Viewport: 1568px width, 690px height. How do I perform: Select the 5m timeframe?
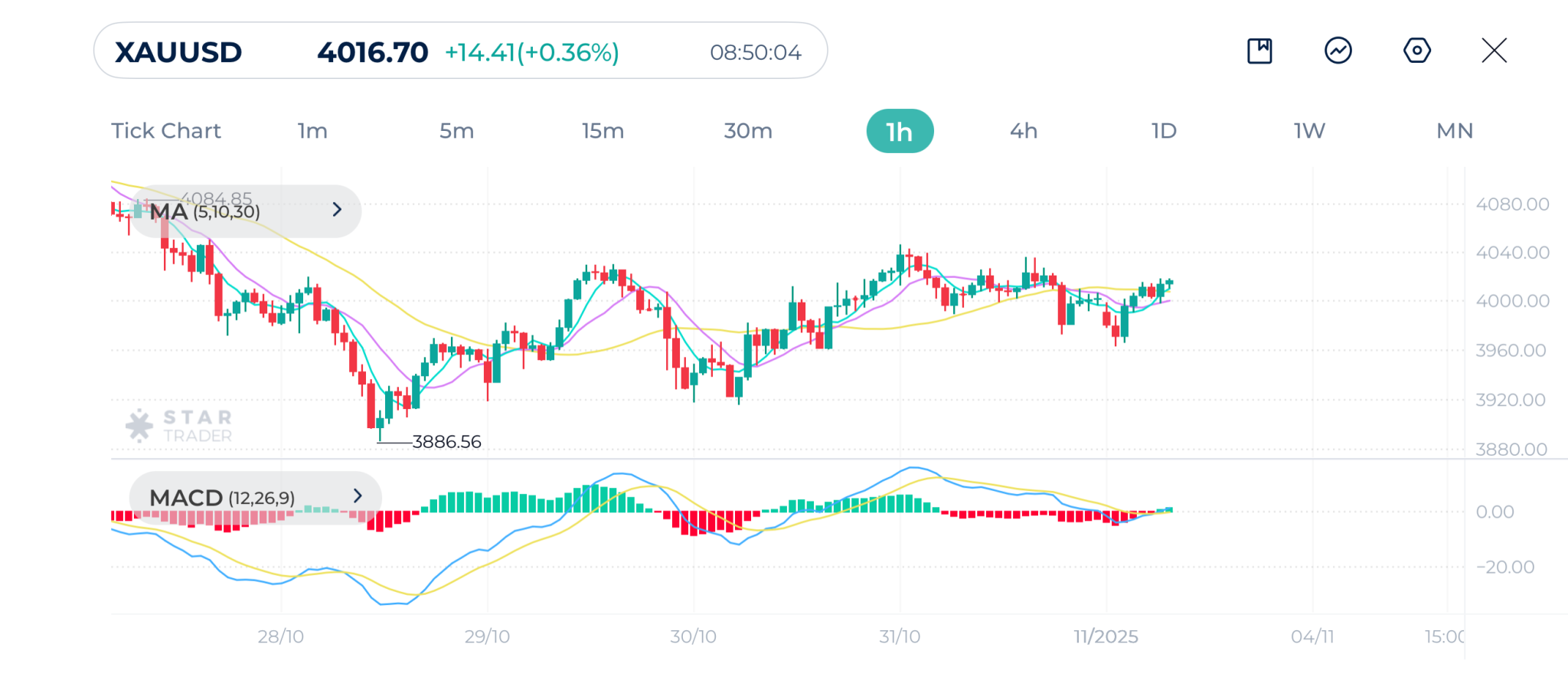(456, 131)
